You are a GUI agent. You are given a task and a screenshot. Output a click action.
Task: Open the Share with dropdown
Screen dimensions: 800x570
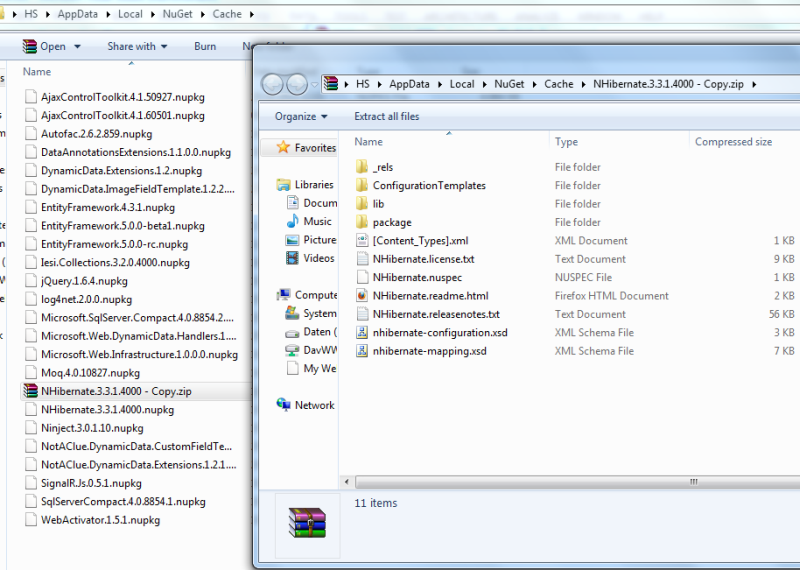[137, 46]
